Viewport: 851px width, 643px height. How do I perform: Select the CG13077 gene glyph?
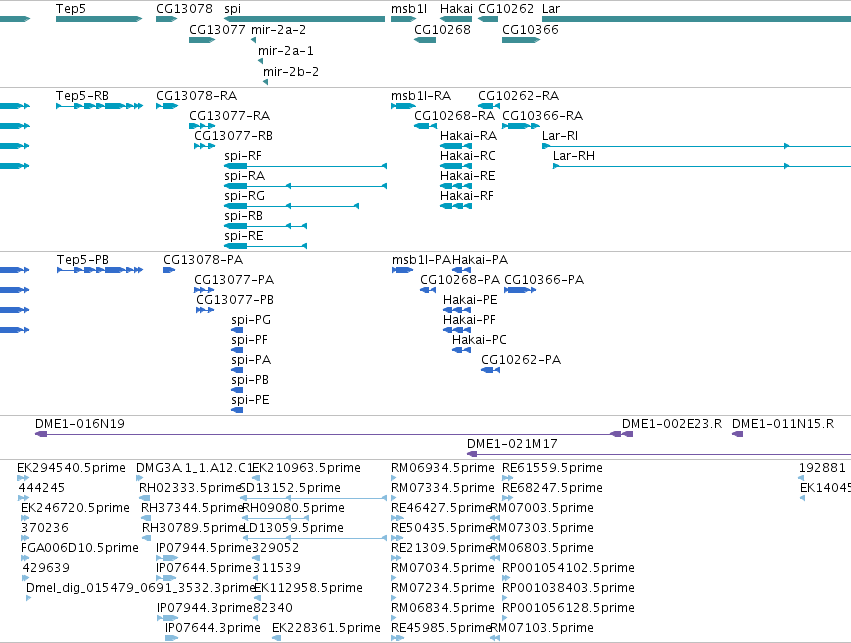pos(202,40)
